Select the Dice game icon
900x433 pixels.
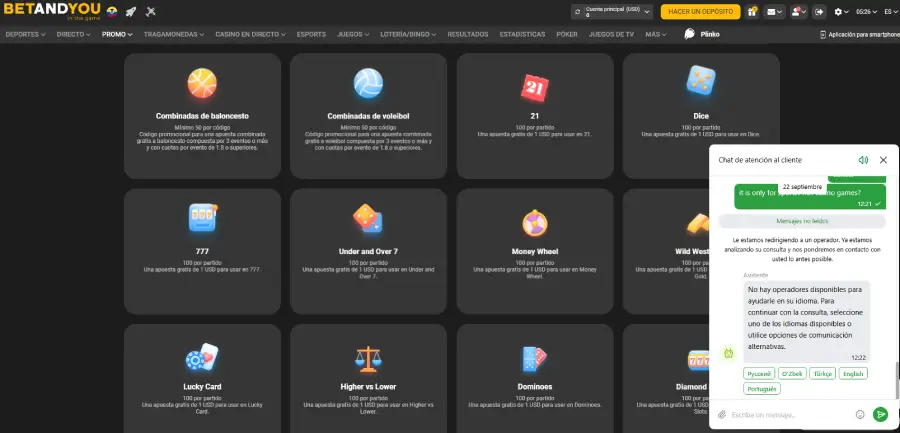(x=701, y=81)
